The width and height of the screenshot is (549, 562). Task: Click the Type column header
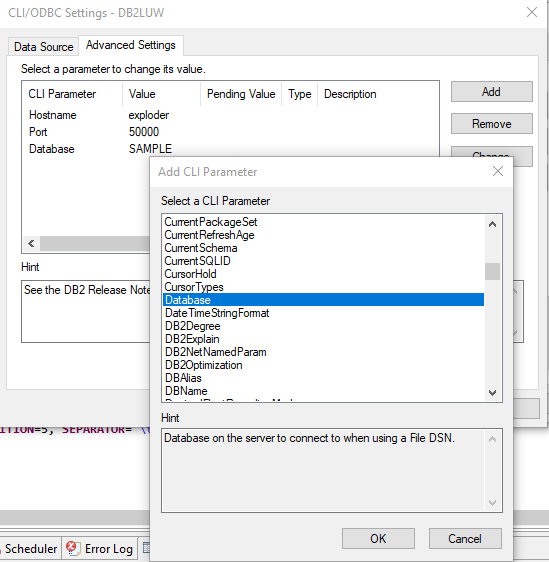(300, 94)
